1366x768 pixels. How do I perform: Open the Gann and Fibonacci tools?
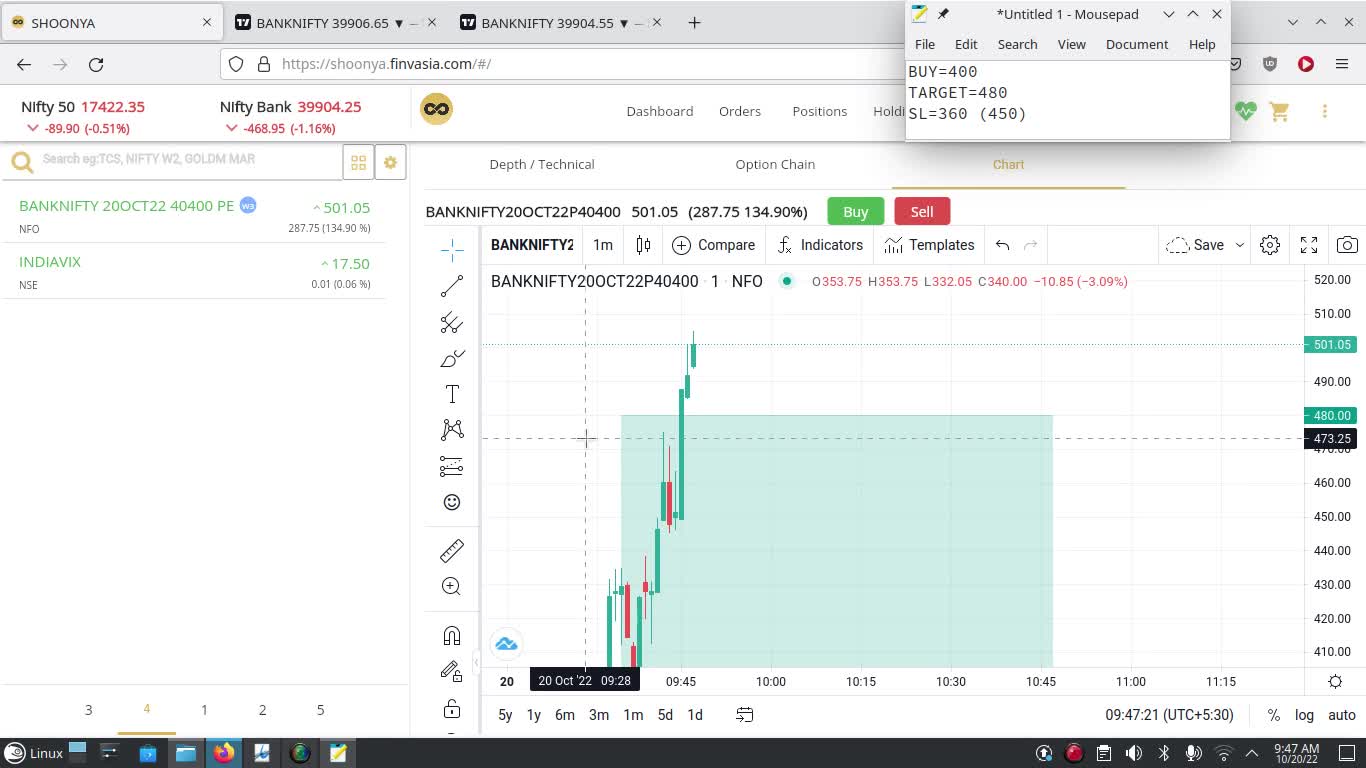(452, 322)
